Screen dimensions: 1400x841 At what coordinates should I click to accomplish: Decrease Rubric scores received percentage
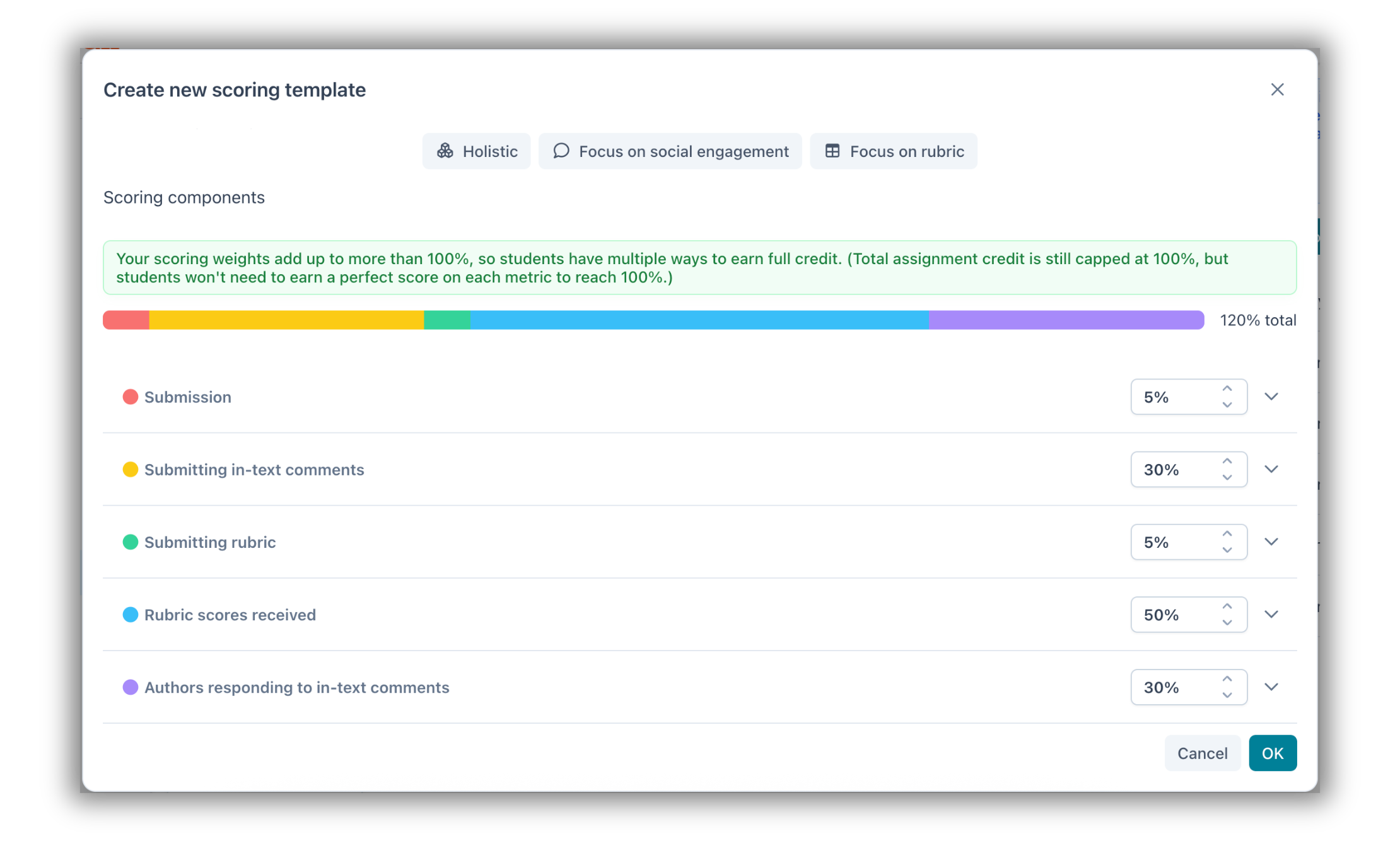click(1227, 622)
